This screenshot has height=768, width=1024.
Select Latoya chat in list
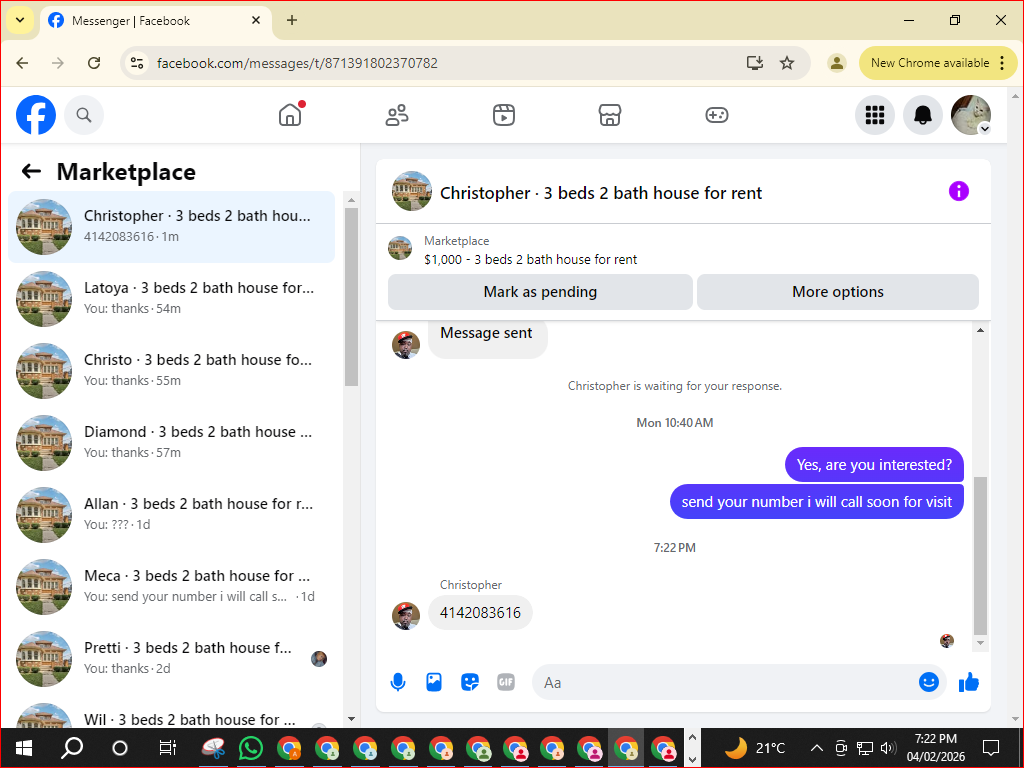[x=171, y=298]
